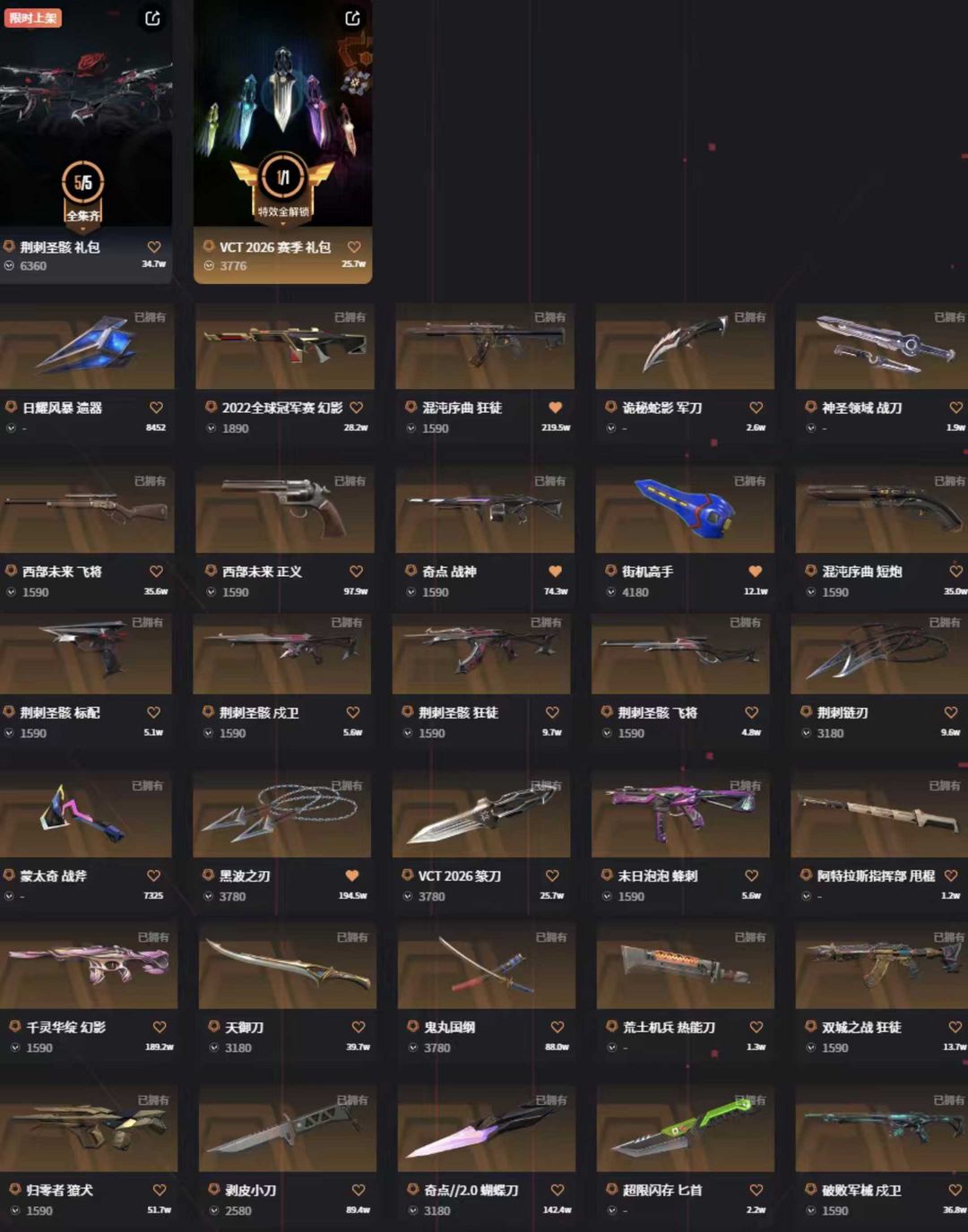View the 2022全球冠军赛 幻影 skin image

[x=285, y=346]
